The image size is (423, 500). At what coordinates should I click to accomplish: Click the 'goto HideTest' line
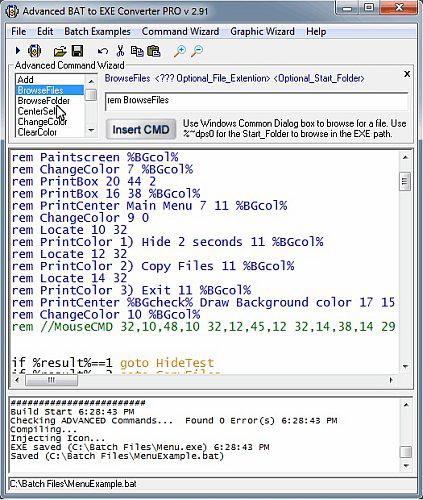click(x=113, y=363)
